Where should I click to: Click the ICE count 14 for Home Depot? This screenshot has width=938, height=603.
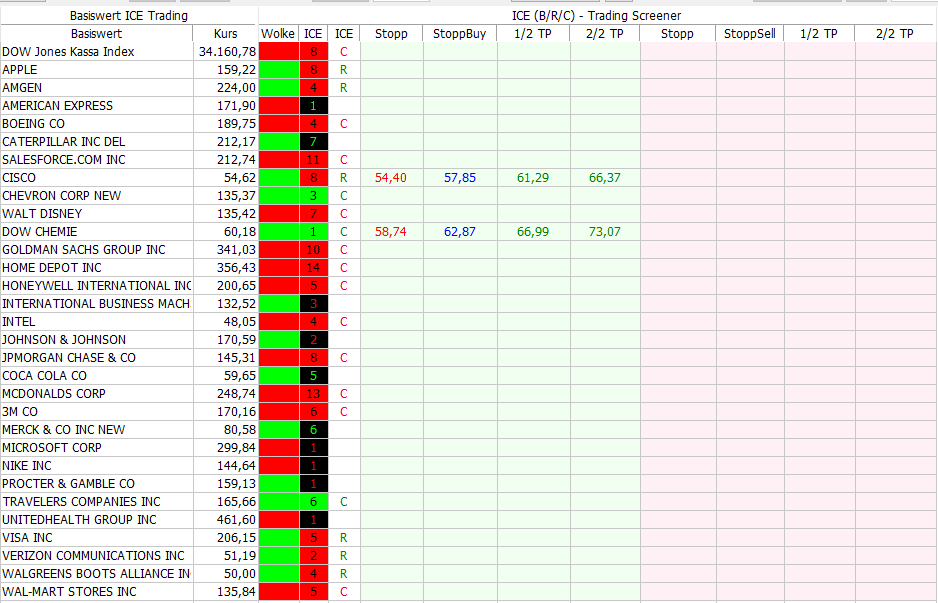(x=313, y=267)
